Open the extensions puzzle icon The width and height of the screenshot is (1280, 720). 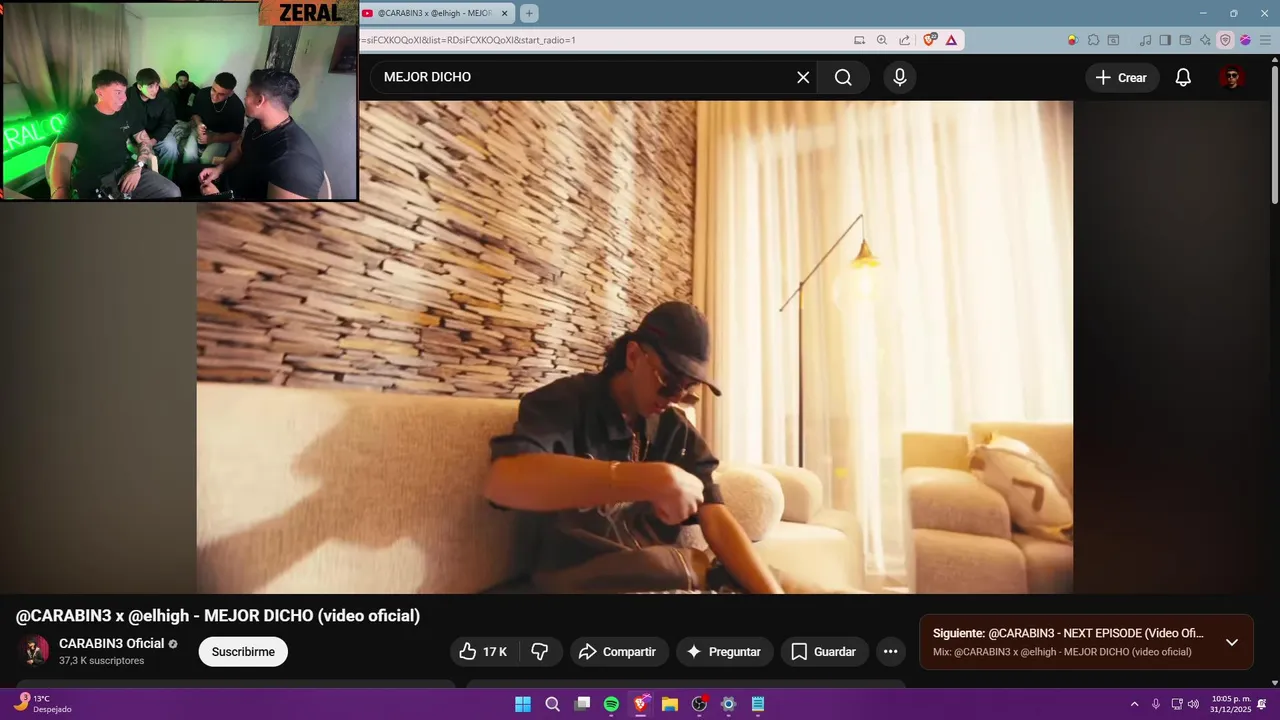pos(1093,40)
